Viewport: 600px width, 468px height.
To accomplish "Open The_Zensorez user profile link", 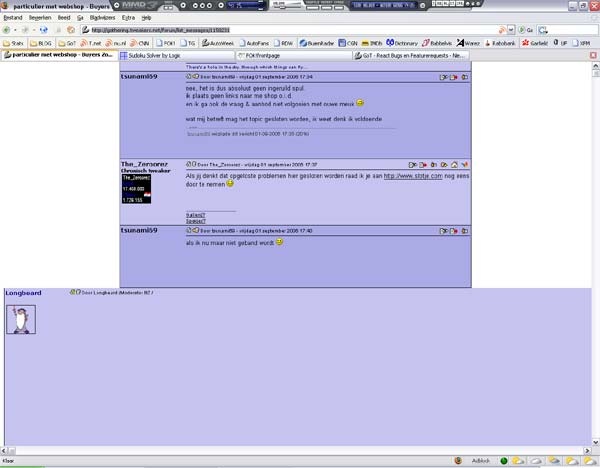I will click(144, 164).
